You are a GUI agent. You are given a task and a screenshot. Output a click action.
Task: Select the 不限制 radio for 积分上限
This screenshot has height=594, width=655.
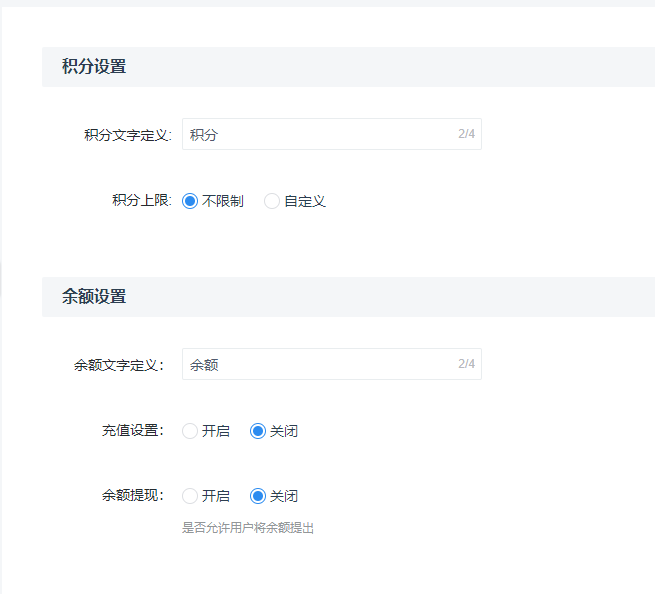click(190, 201)
